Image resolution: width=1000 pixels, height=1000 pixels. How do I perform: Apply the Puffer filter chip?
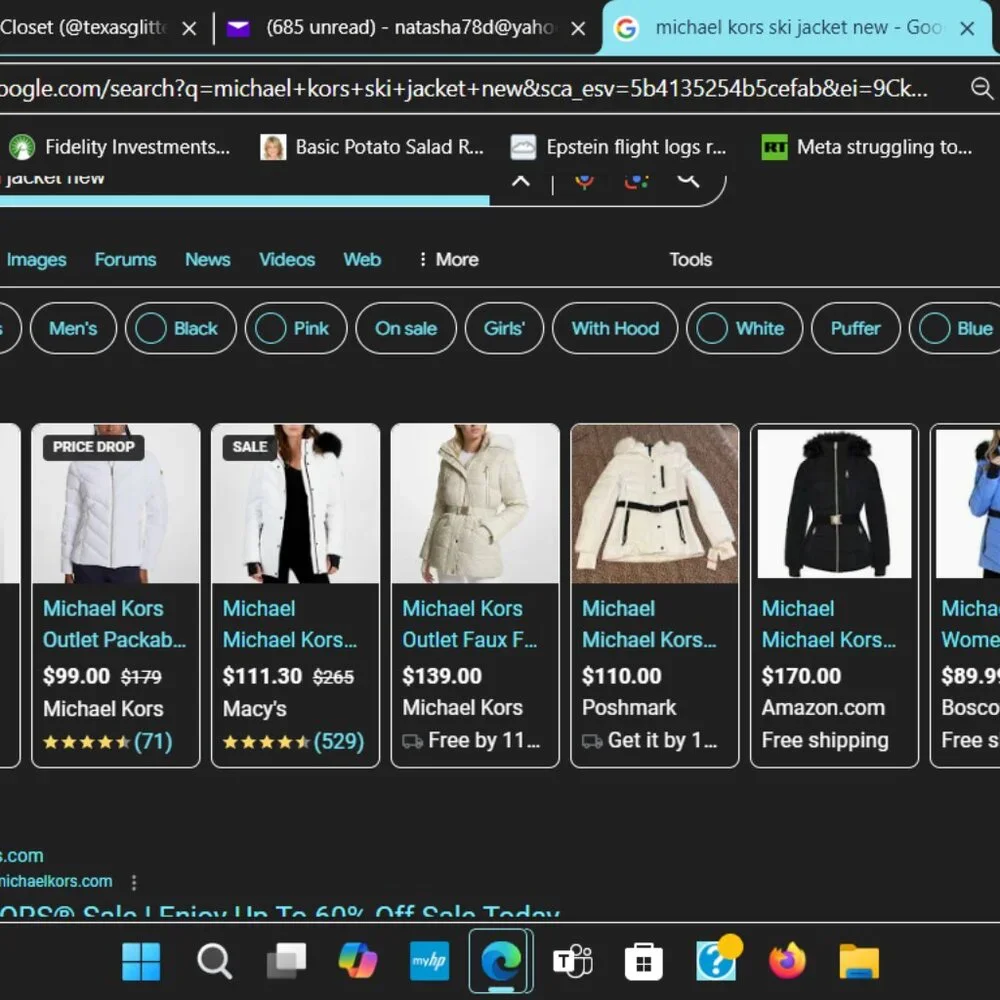tap(855, 328)
